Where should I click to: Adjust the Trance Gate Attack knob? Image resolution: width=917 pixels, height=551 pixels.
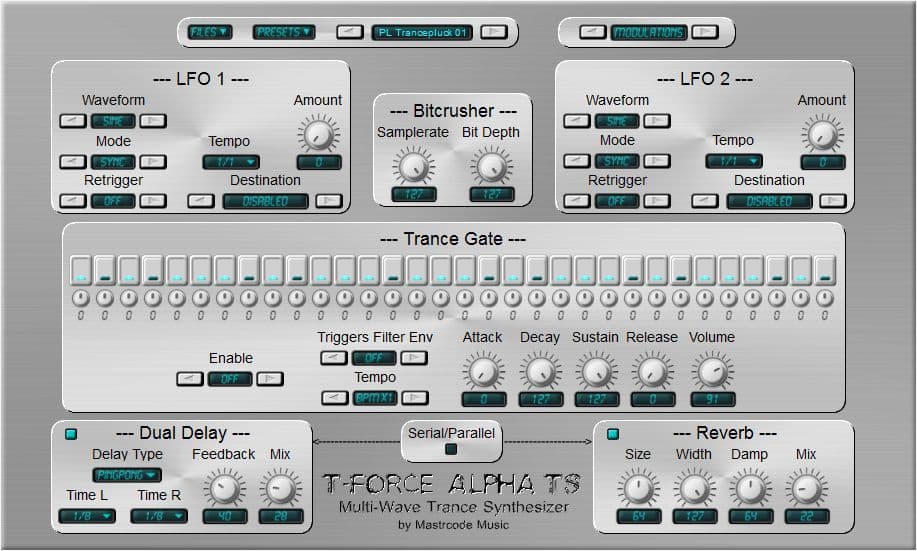tap(483, 371)
